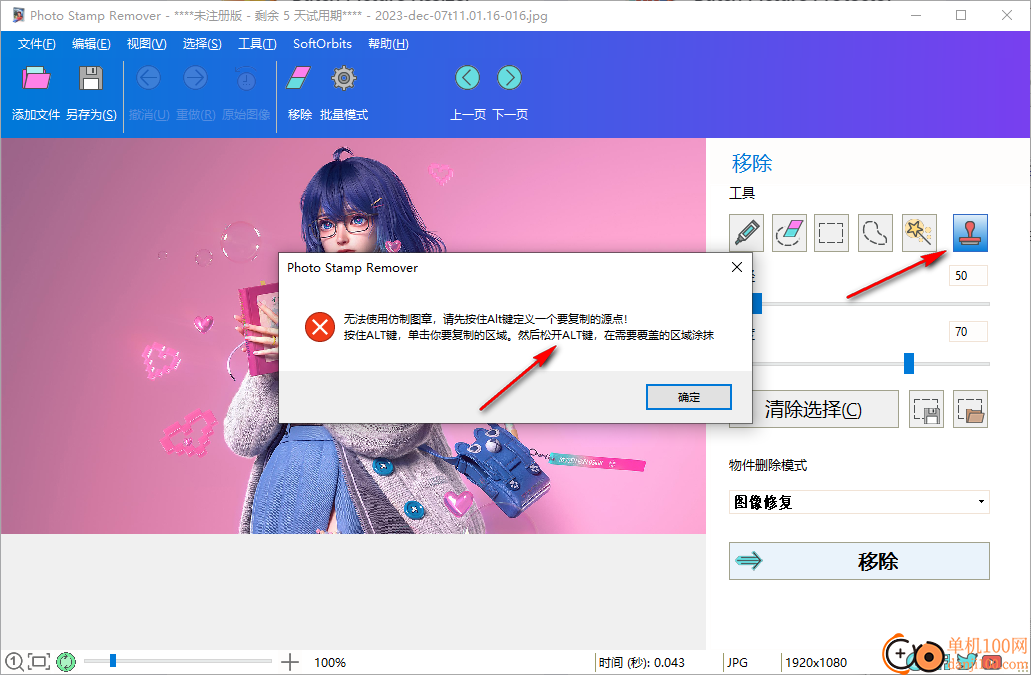Maximize the Photo Stamp Remover window
1031x675 pixels.
961,15
